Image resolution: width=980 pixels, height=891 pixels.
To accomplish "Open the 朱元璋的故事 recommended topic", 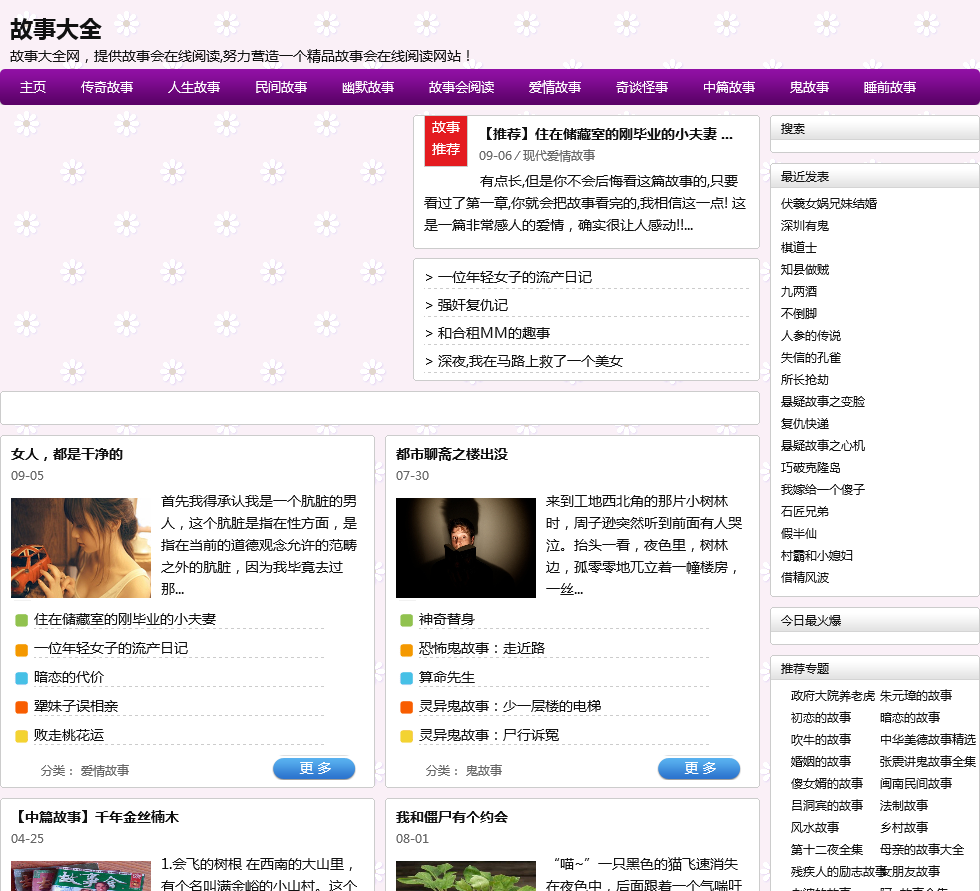I will coord(916,696).
